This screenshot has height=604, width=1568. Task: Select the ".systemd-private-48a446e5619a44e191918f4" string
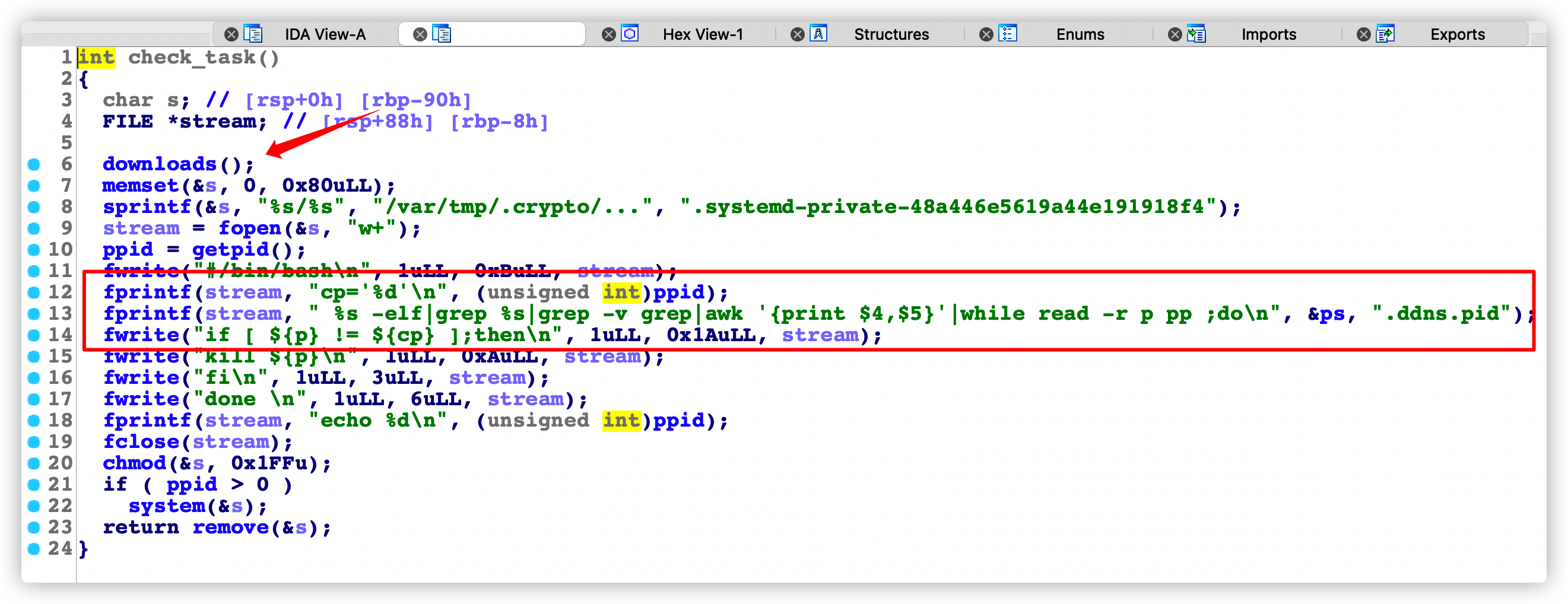click(x=948, y=207)
